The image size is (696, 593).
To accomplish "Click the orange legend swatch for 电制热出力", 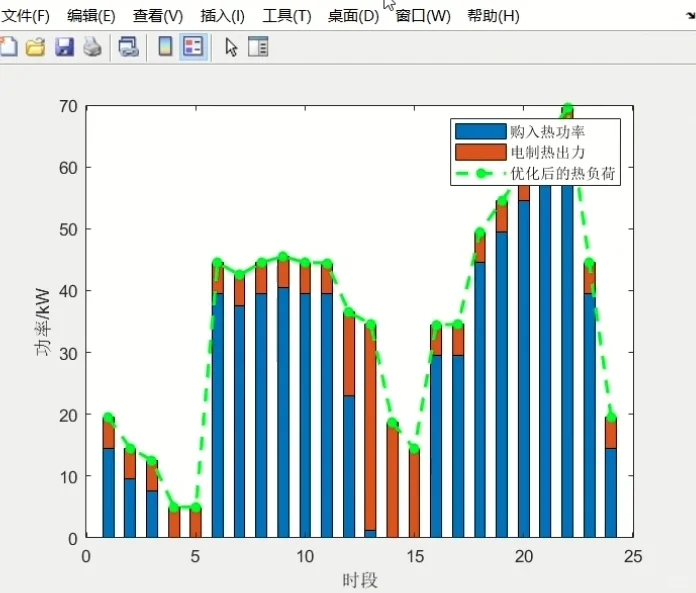I will coord(481,152).
